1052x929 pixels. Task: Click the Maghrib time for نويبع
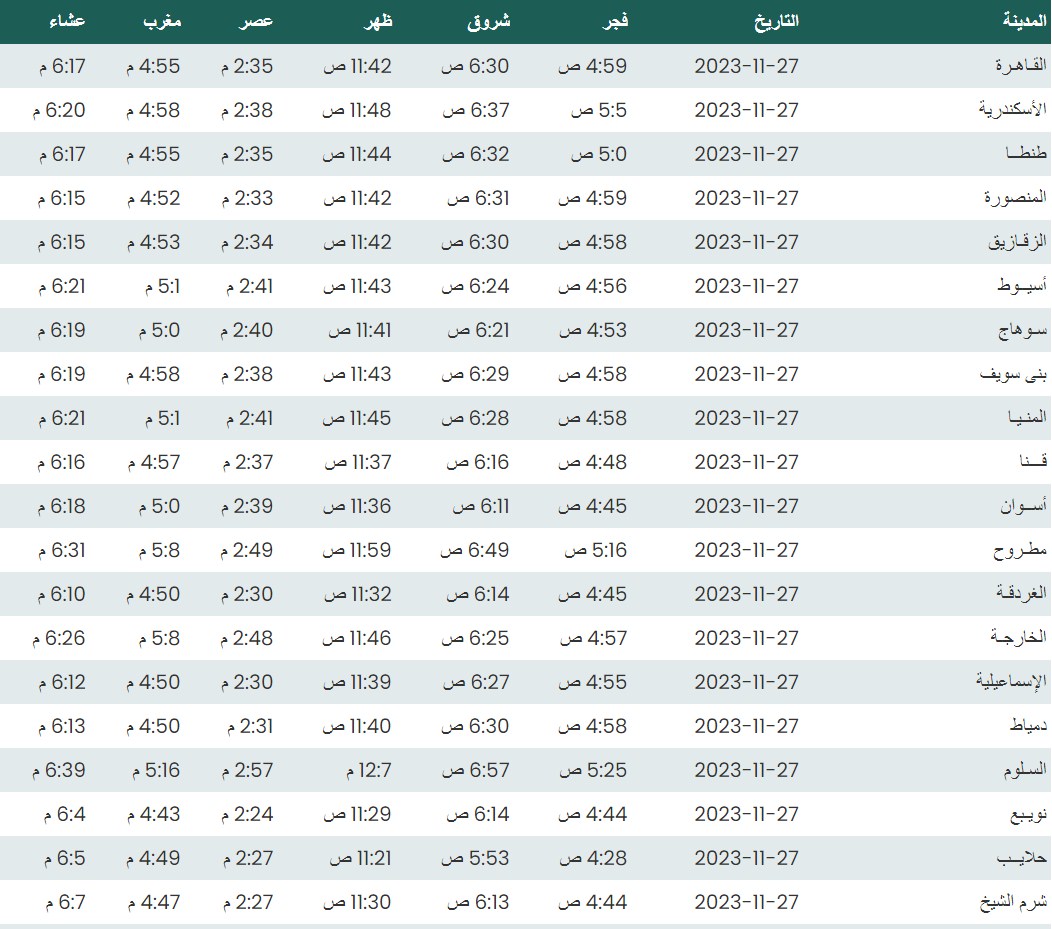point(153,814)
